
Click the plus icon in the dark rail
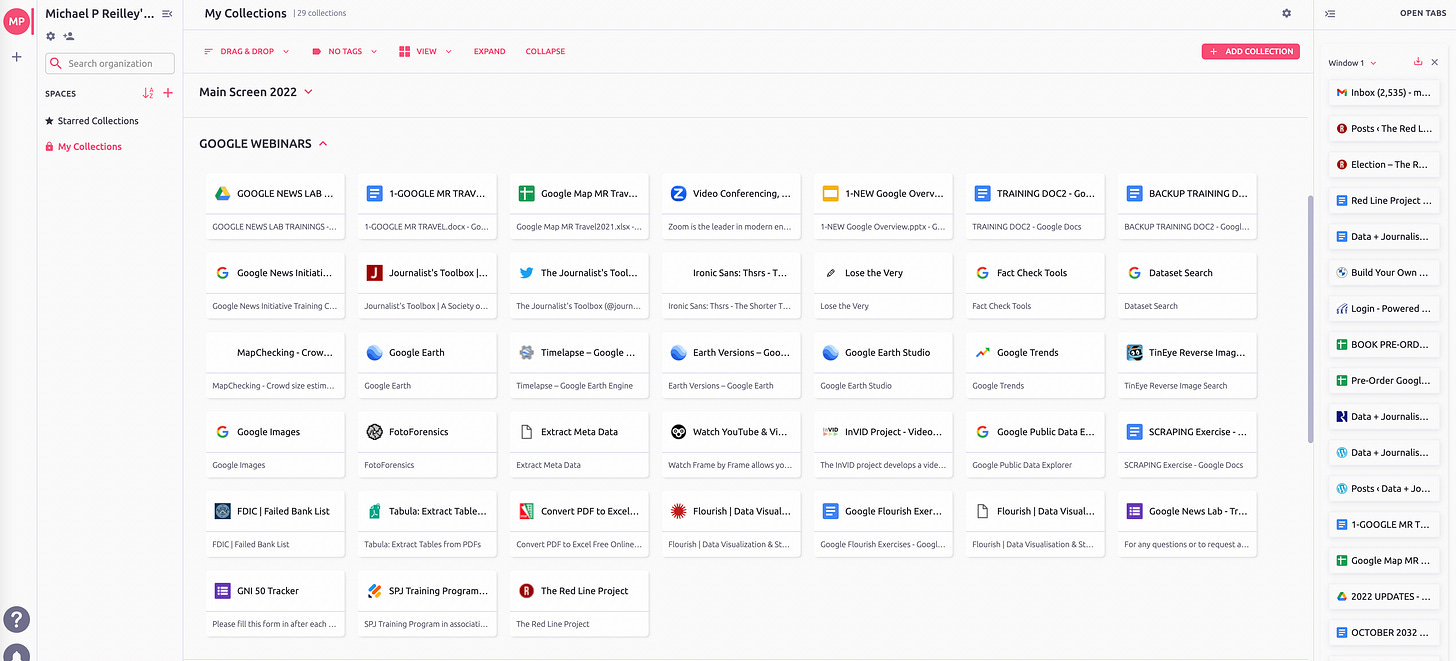pos(16,56)
